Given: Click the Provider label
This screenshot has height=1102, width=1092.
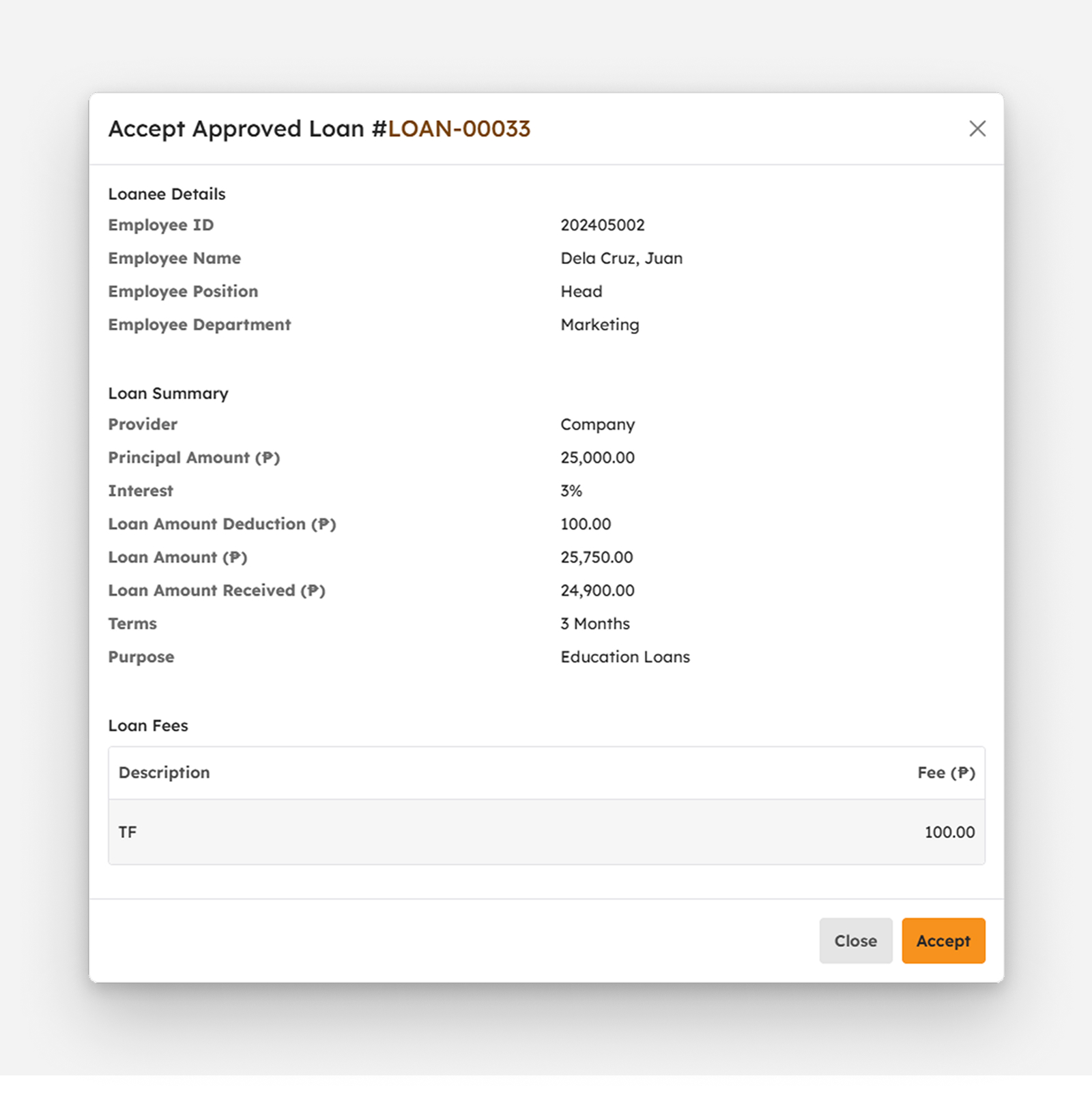Looking at the screenshot, I should coord(143,424).
